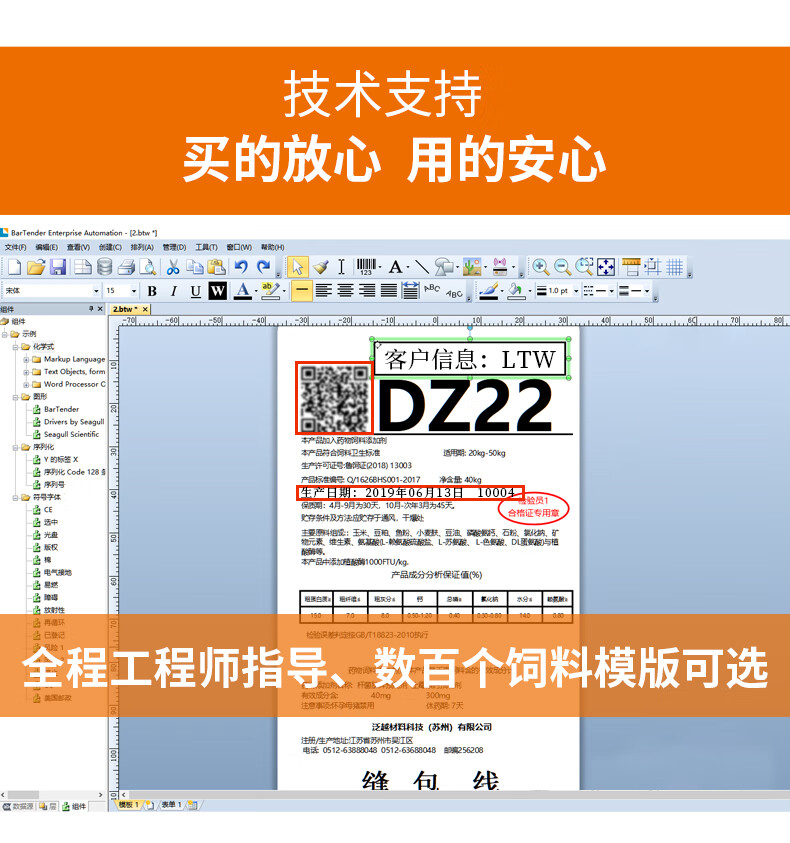This screenshot has height=843, width=790.
Task: Open the line thickness 1.0 pt dropdown
Action: click(x=576, y=291)
